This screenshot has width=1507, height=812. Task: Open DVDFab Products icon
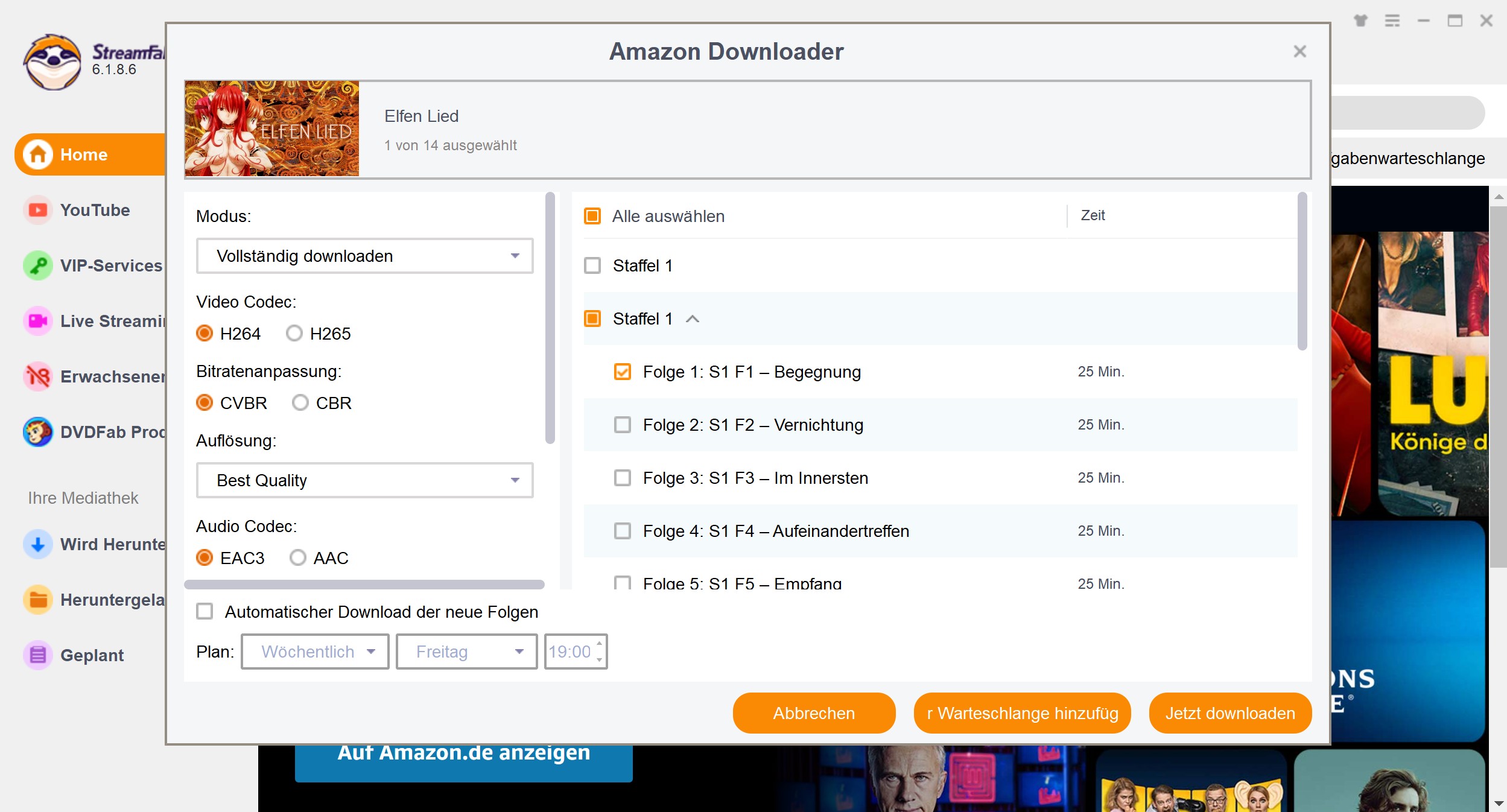click(x=38, y=432)
